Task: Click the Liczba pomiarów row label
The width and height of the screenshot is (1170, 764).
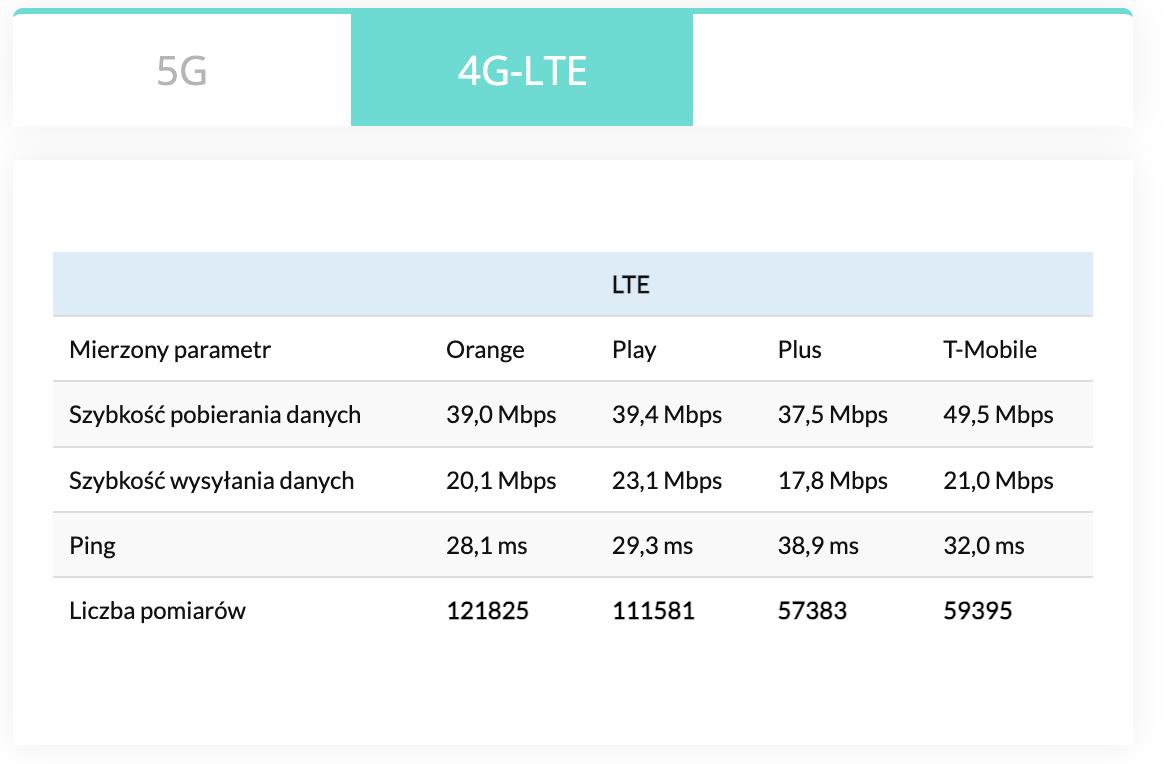Action: 157,610
